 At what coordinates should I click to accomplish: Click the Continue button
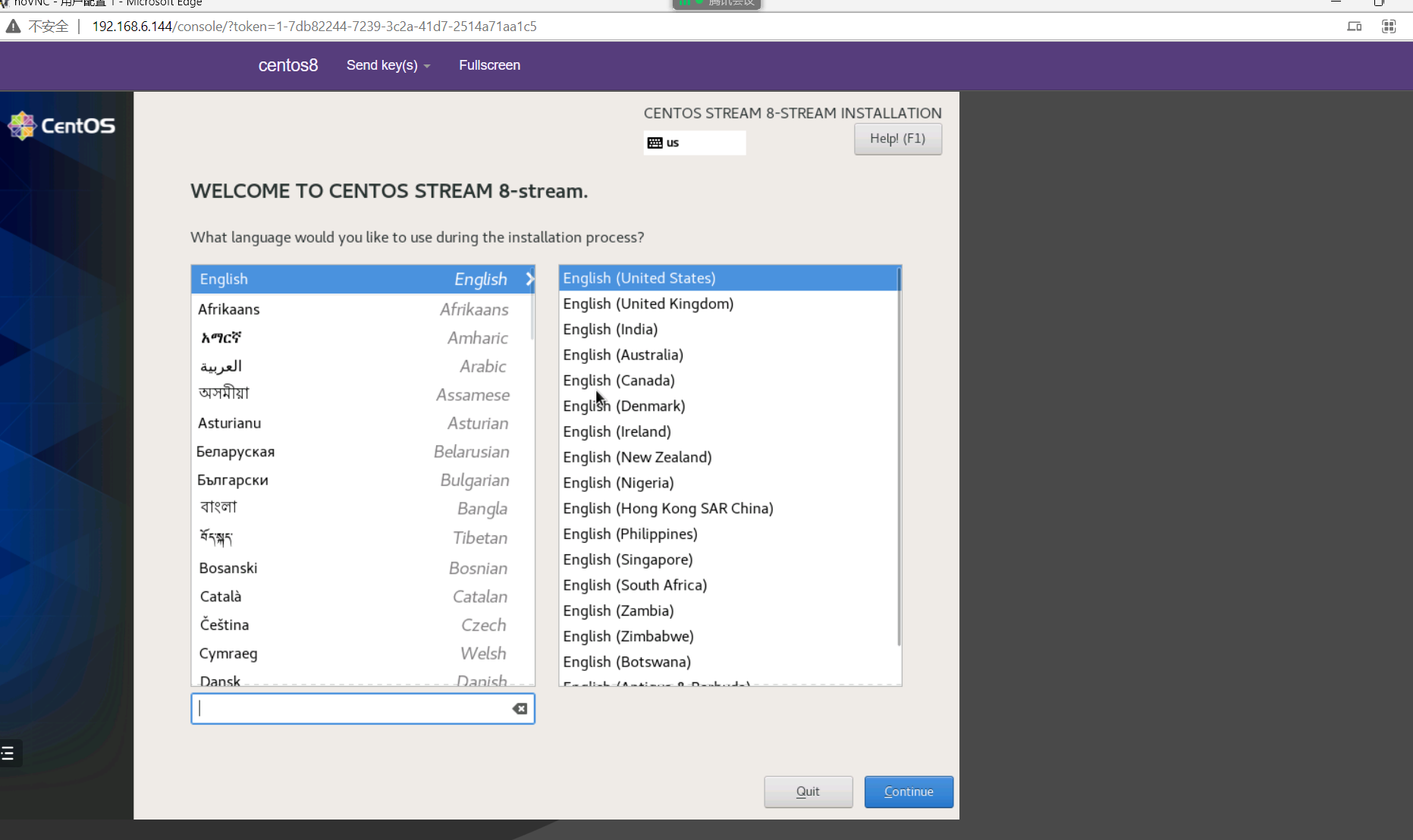pyautogui.click(x=909, y=791)
